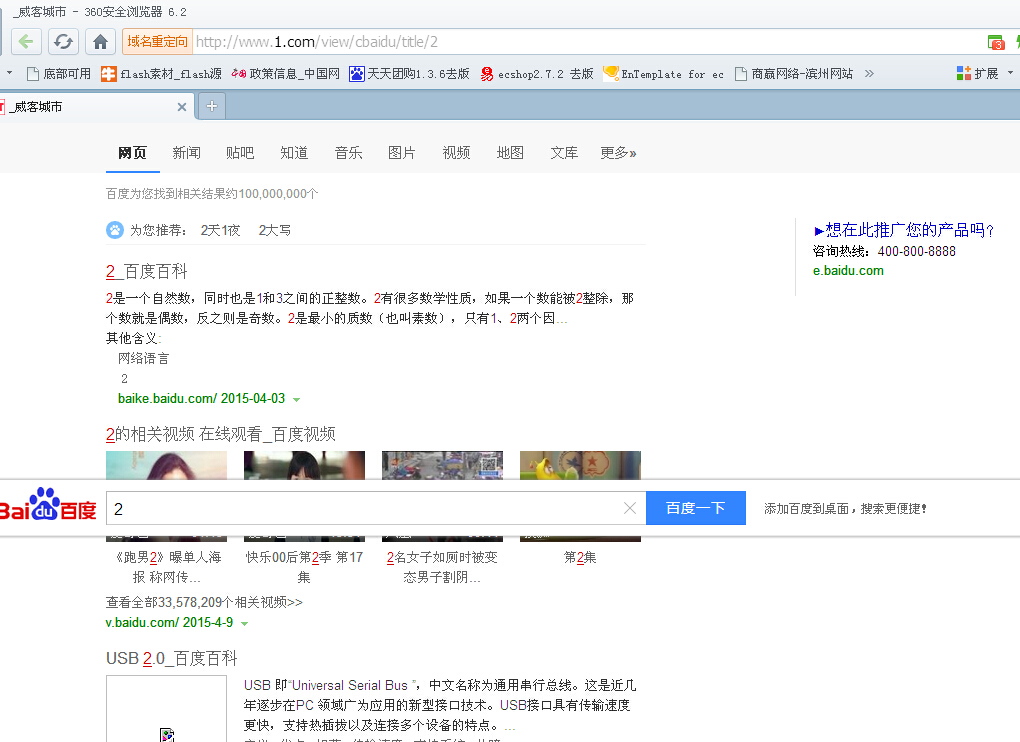Image resolution: width=1020 pixels, height=742 pixels.
Task: Switch to the 图片 tab
Action: click(402, 153)
